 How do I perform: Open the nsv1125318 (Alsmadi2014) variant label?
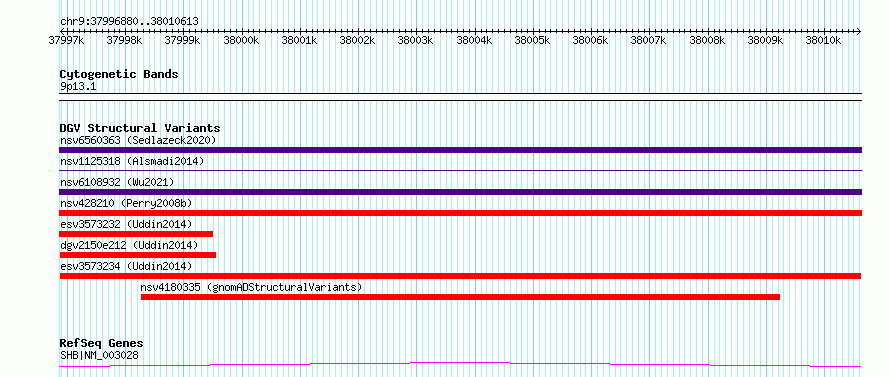(132, 161)
